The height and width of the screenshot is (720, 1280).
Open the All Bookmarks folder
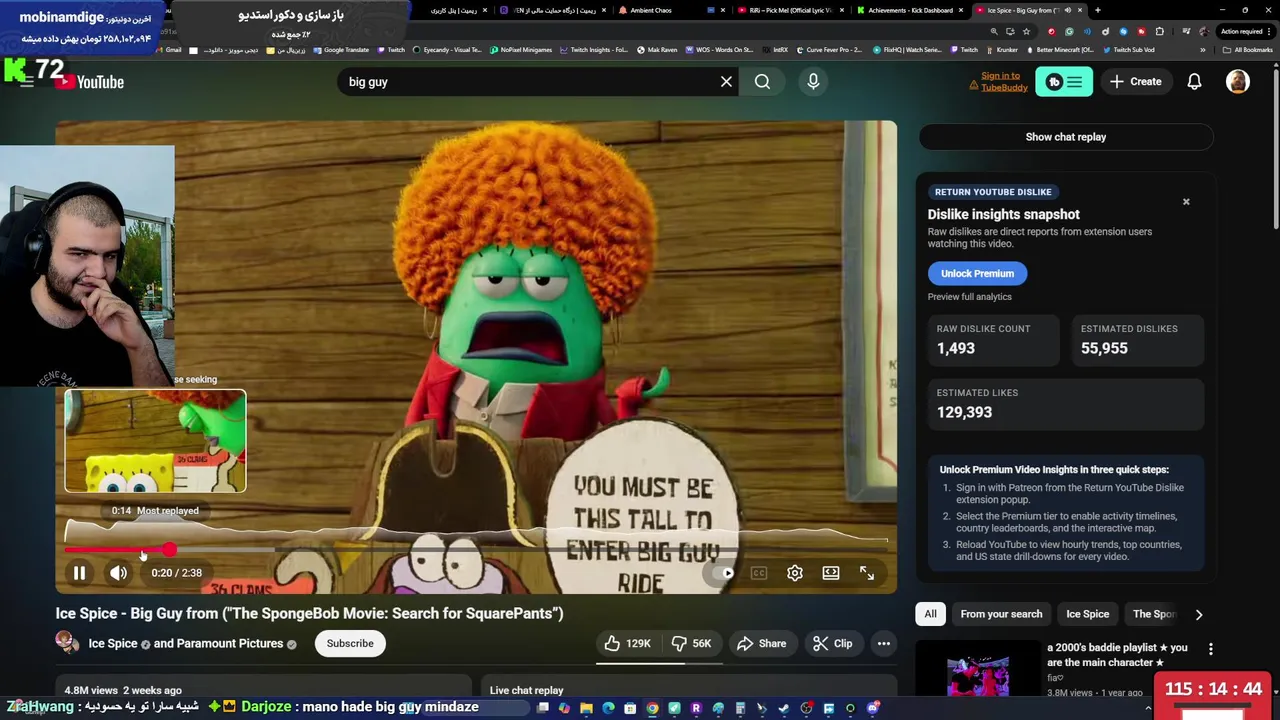tap(1248, 50)
